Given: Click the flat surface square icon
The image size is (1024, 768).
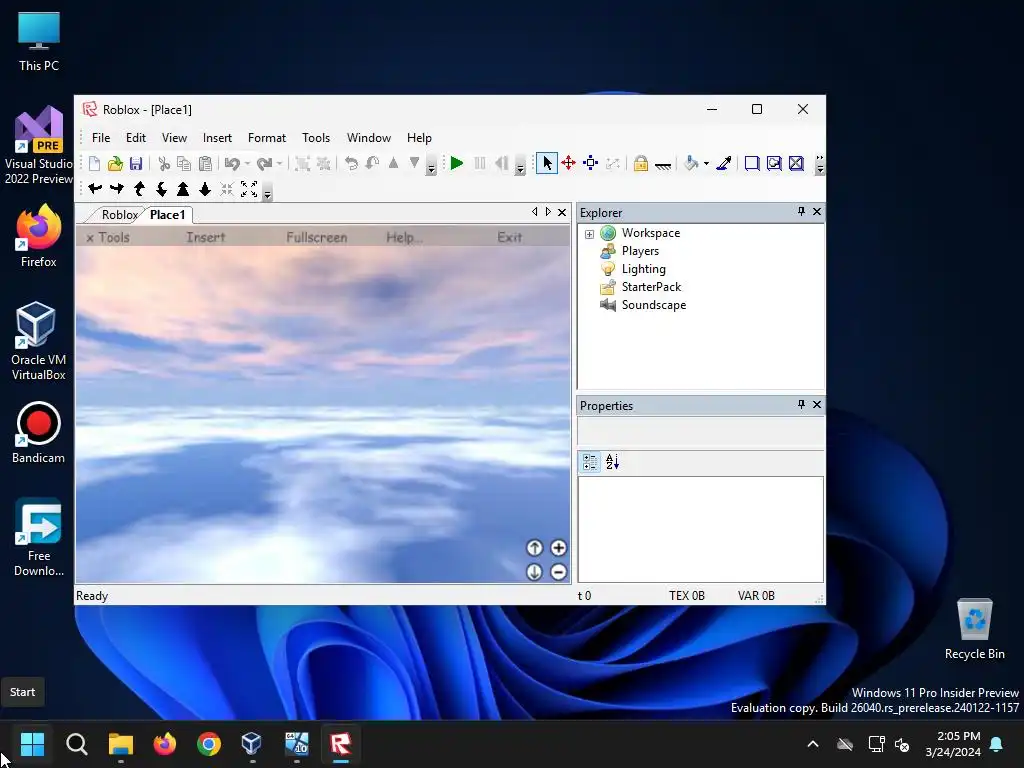Looking at the screenshot, I should point(752,163).
